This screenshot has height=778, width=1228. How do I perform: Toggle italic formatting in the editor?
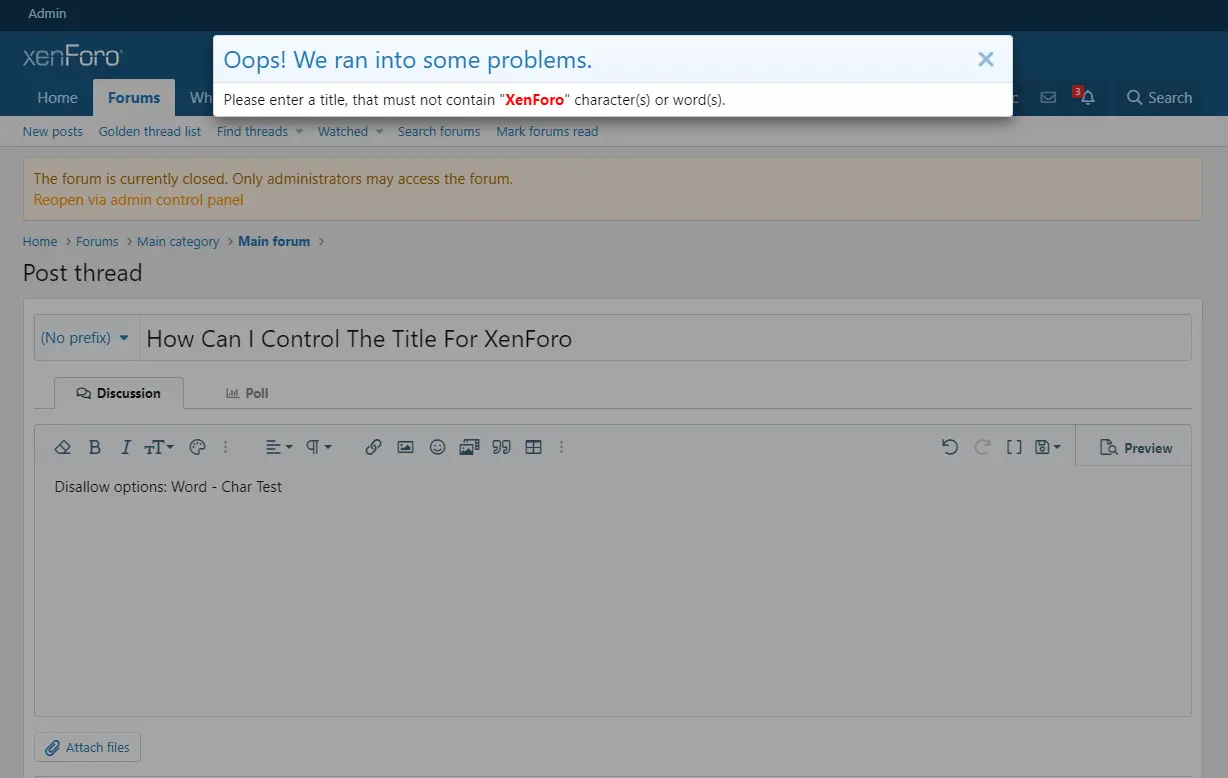point(126,447)
